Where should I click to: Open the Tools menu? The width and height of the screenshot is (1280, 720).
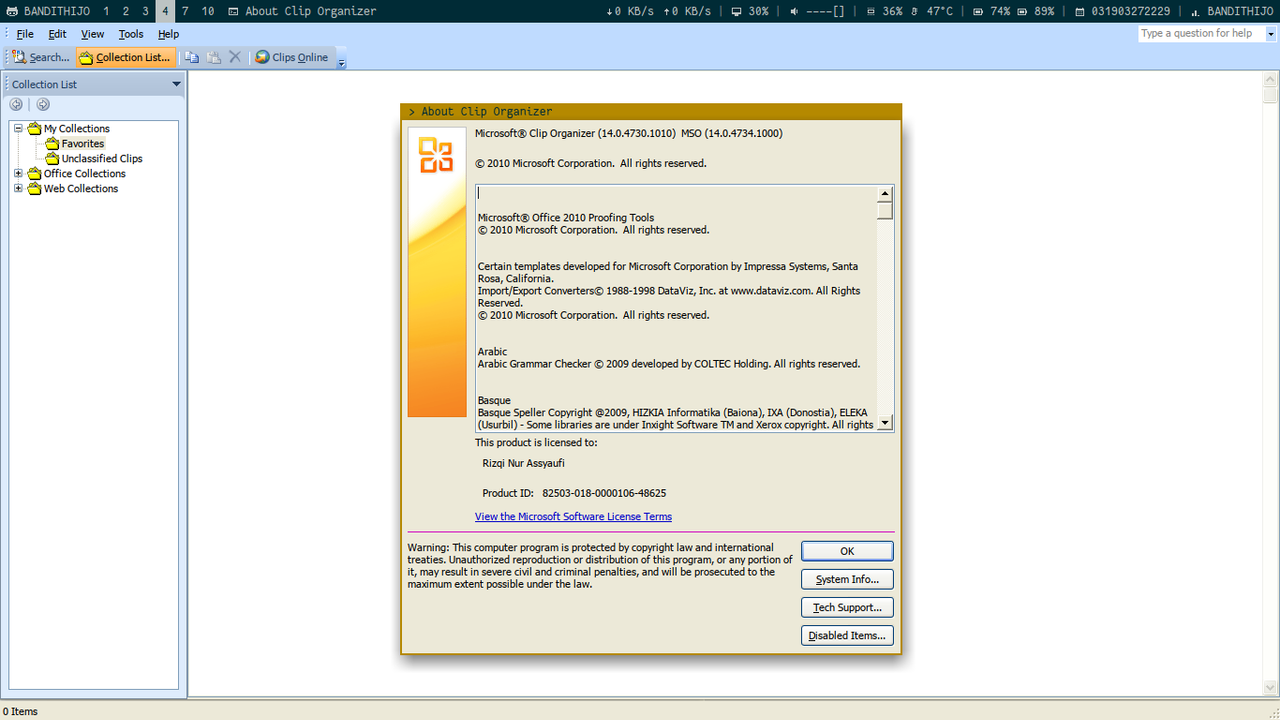pos(131,34)
